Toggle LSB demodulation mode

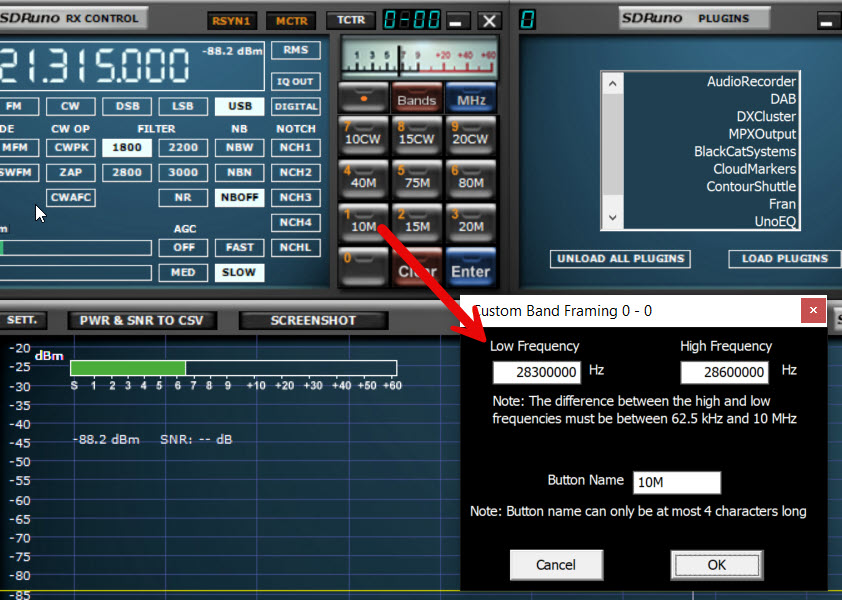click(183, 106)
